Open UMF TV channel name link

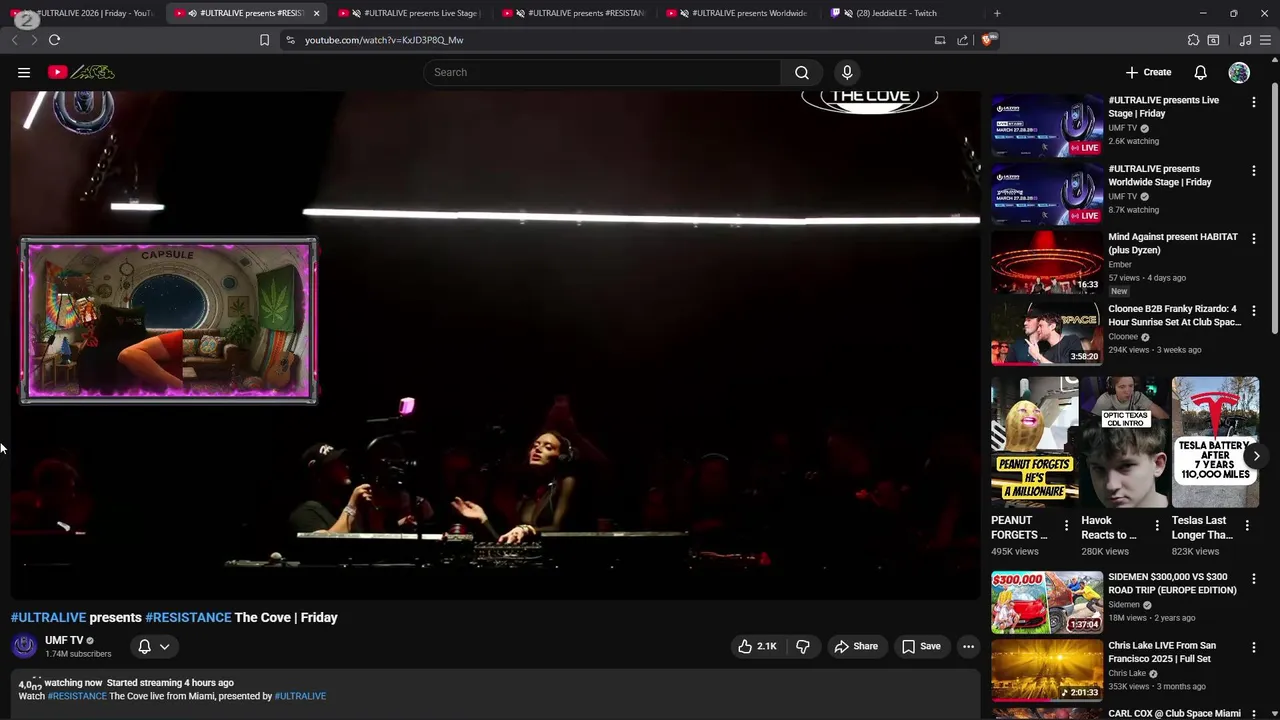point(64,640)
